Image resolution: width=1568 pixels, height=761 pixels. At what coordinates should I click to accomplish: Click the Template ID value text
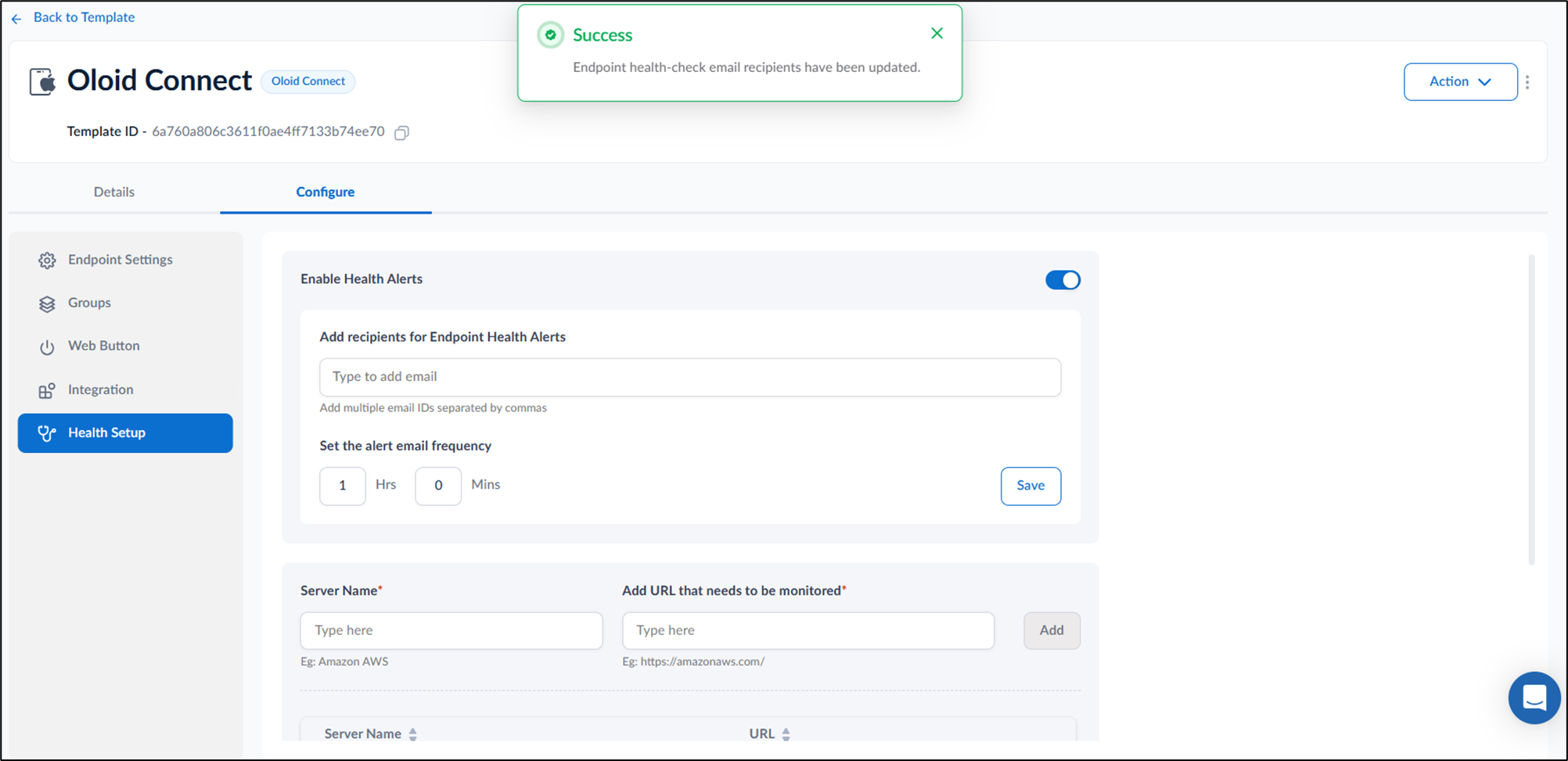(x=268, y=131)
